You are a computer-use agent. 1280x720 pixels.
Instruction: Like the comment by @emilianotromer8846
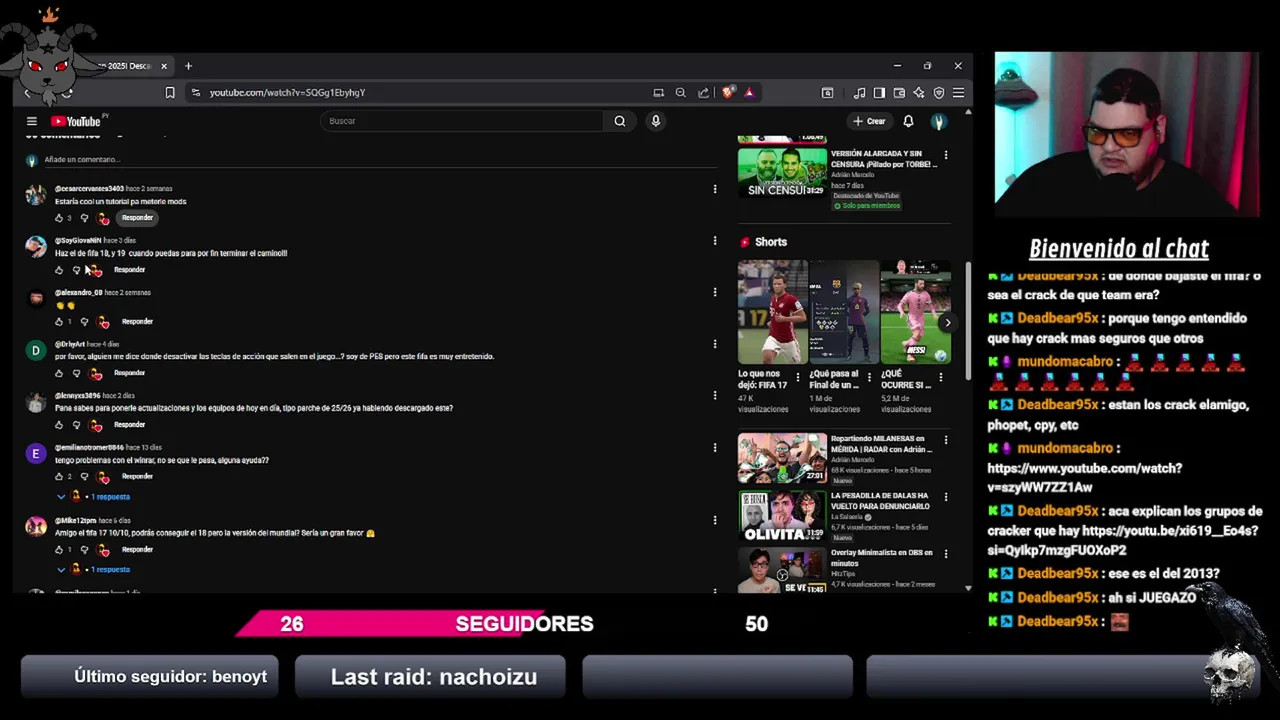pos(59,477)
